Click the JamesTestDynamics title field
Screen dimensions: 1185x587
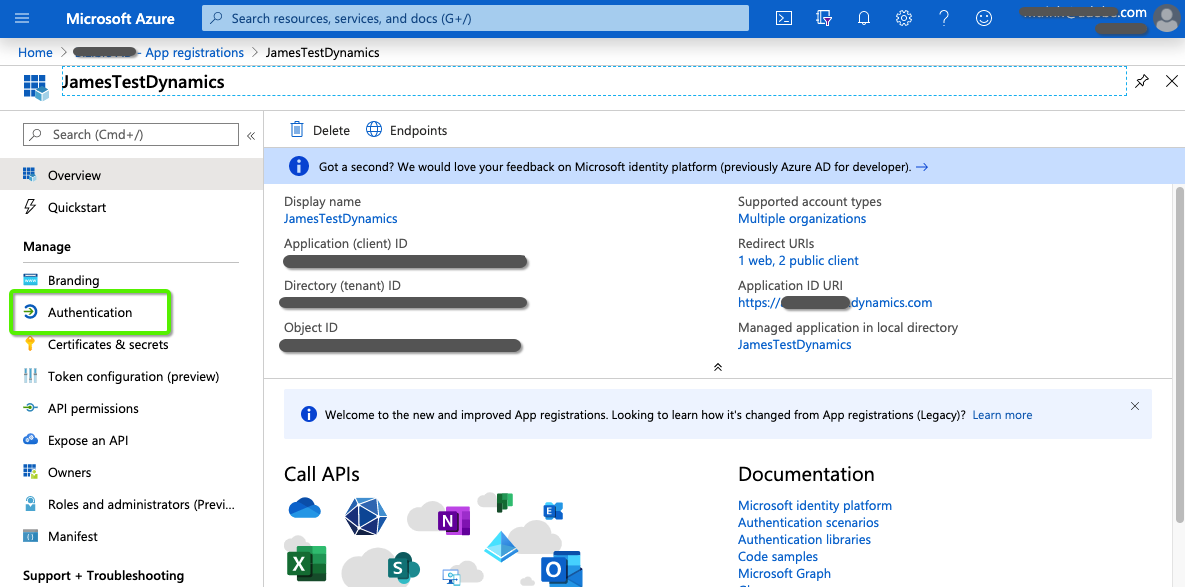click(x=594, y=82)
